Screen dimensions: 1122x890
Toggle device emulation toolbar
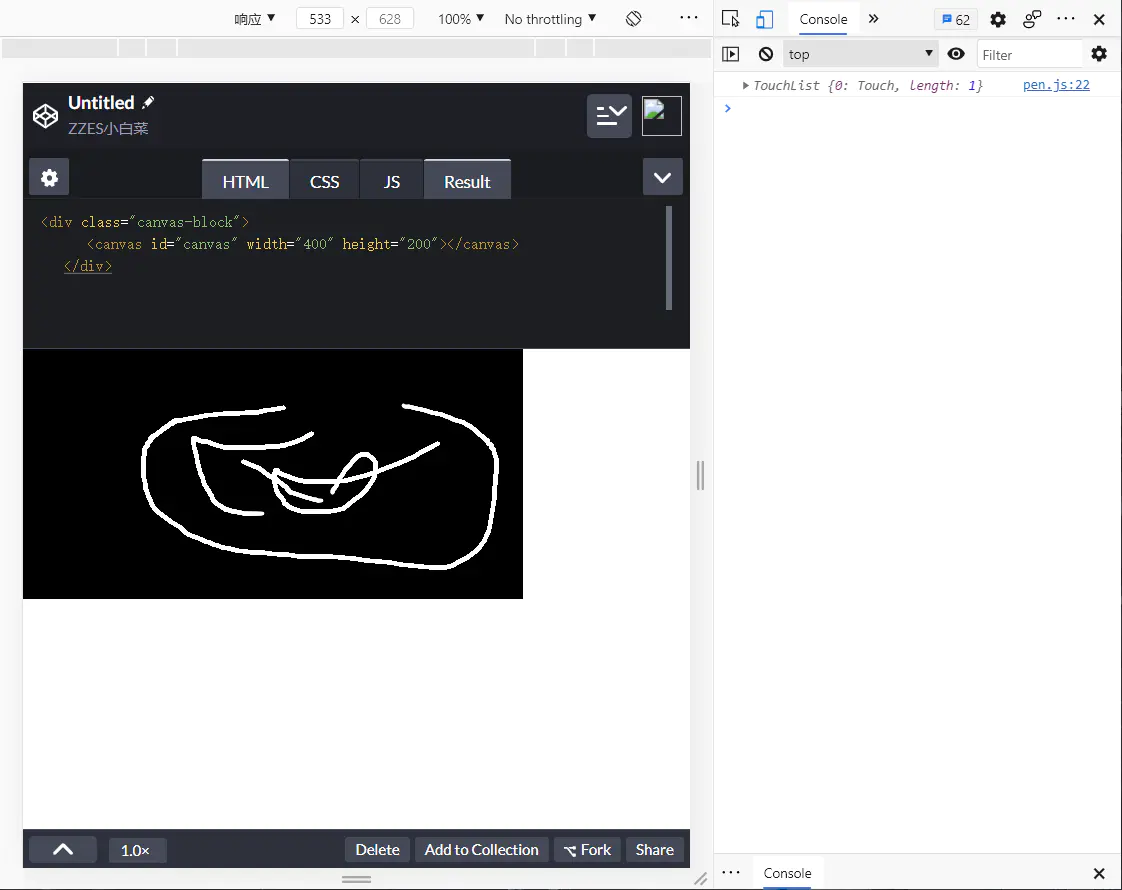pyautogui.click(x=764, y=19)
